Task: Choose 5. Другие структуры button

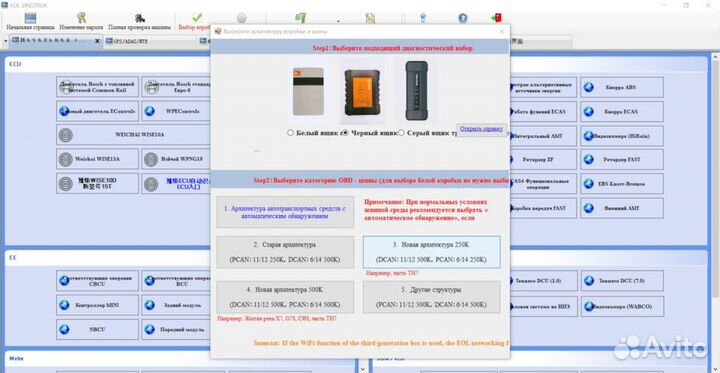Action: click(x=432, y=297)
